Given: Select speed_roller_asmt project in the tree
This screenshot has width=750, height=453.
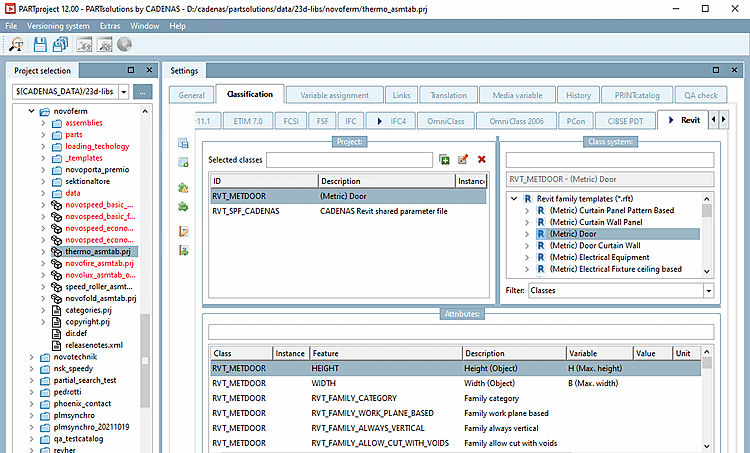Looking at the screenshot, I should click(x=99, y=285).
